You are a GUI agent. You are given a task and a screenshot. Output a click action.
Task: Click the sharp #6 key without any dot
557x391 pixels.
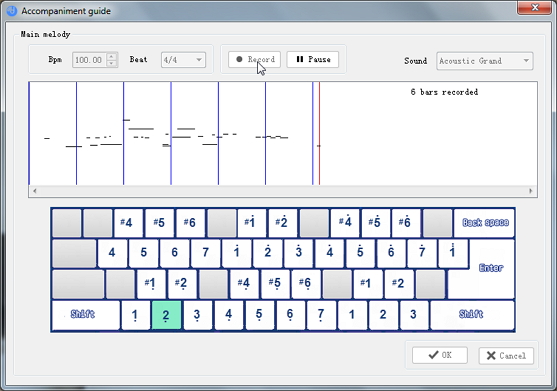pos(190,223)
